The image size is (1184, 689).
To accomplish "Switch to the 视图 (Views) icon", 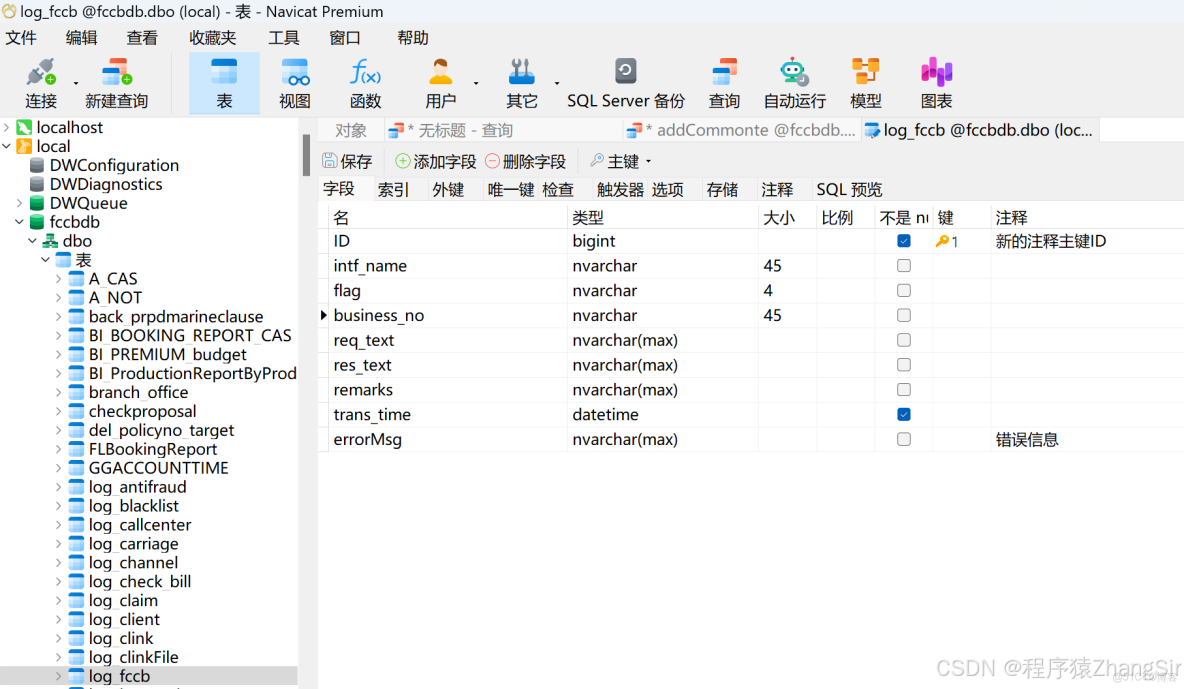I will [295, 82].
